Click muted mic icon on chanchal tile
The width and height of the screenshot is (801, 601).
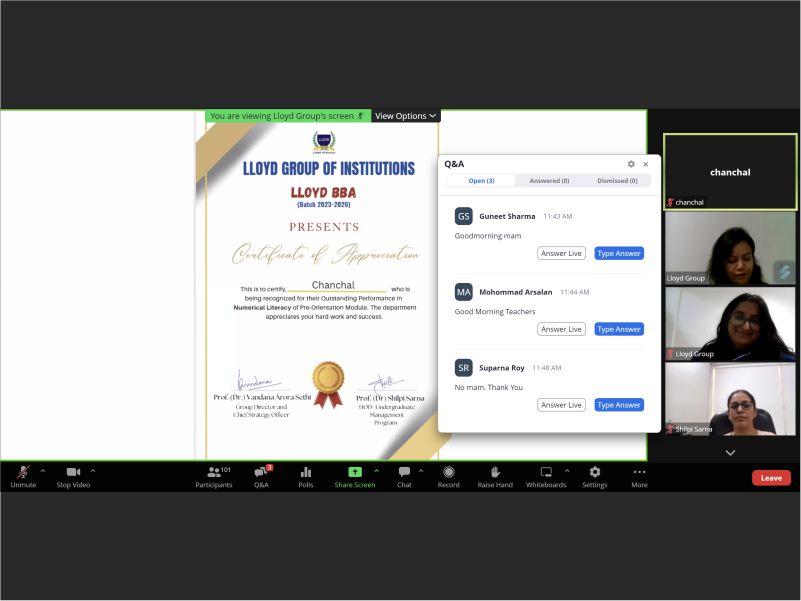tap(670, 202)
